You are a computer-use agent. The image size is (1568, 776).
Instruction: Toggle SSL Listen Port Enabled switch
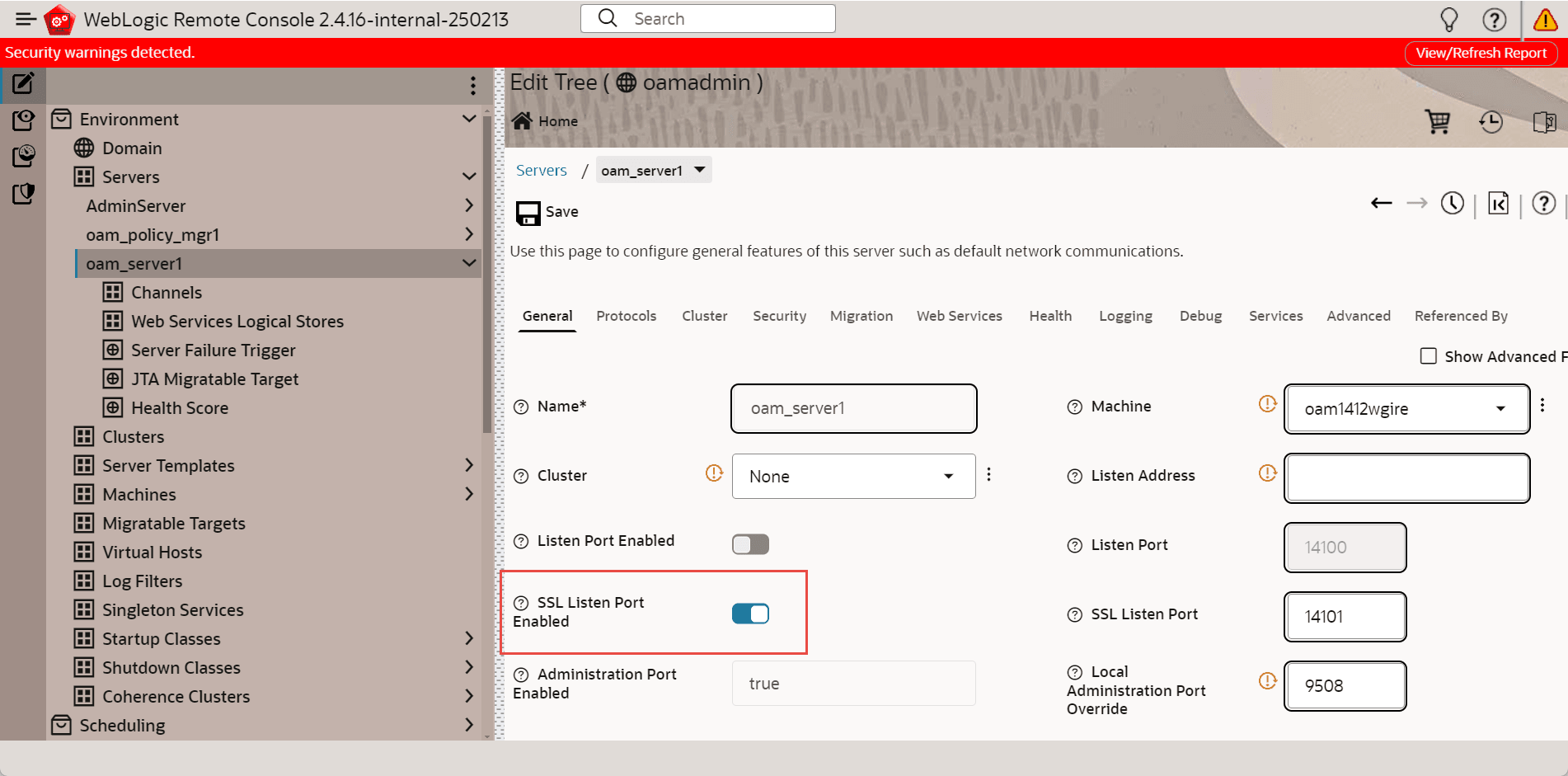tap(750, 614)
